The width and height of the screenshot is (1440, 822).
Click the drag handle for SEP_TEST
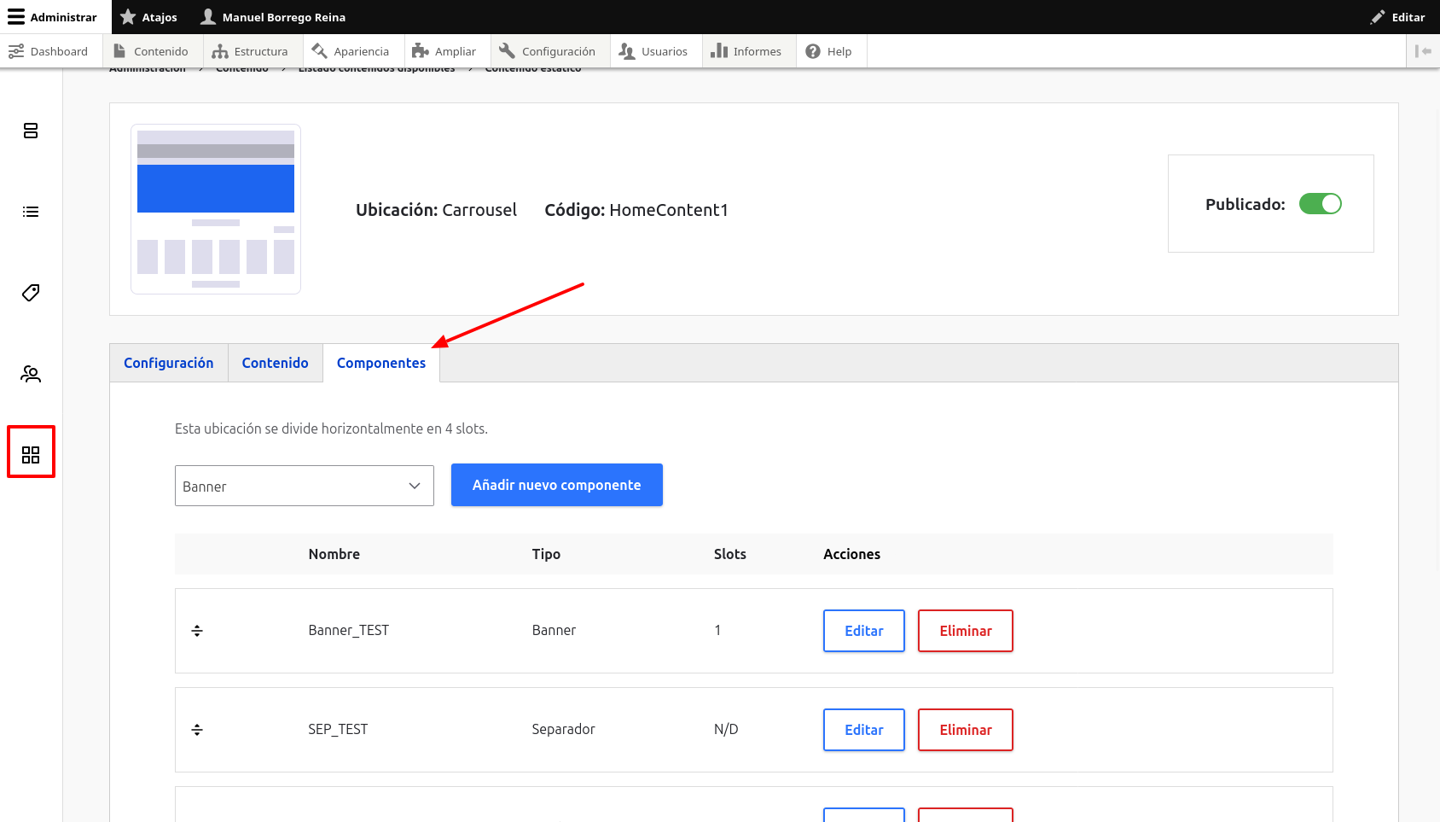(197, 730)
